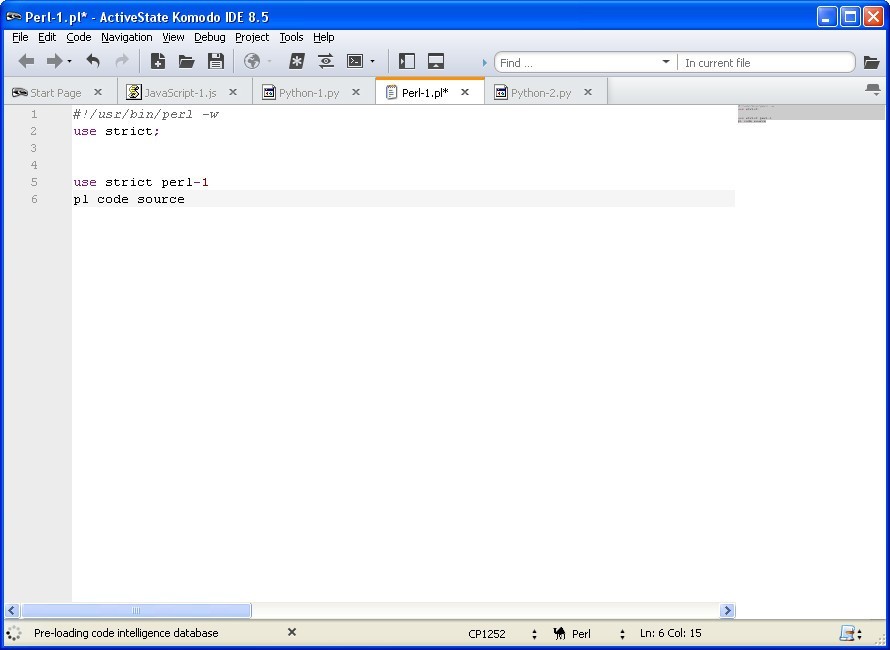Open the Navigation menu
Screen dimensions: 890x650
127,37
